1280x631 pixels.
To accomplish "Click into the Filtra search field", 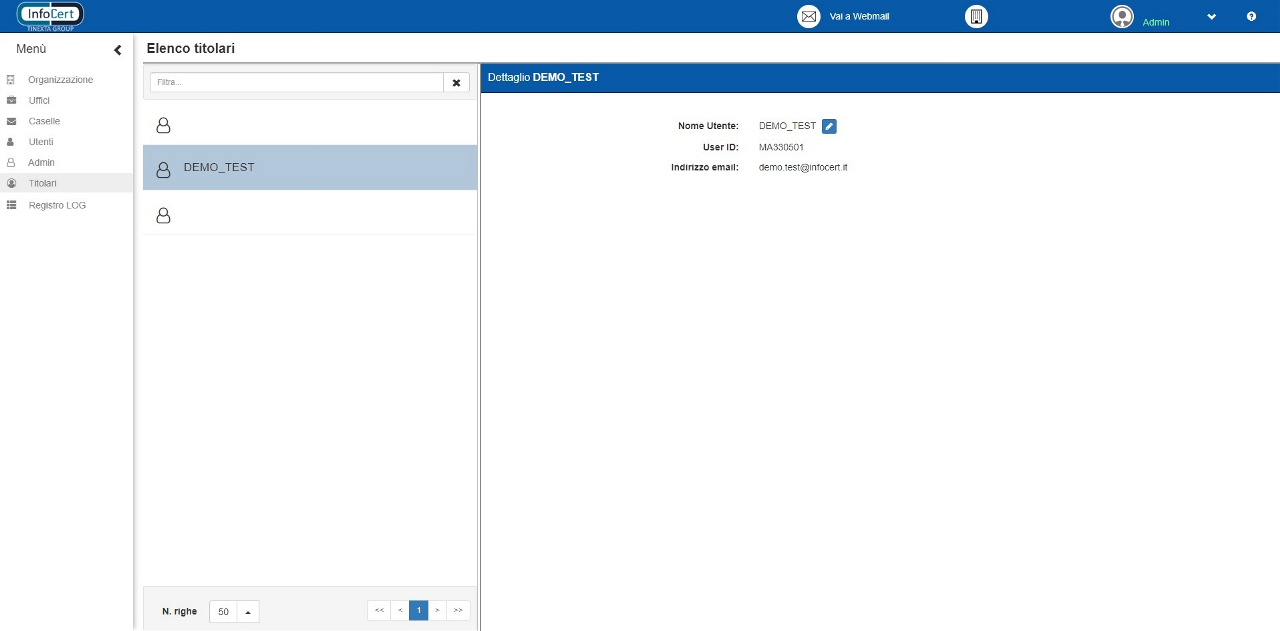I will click(296, 83).
